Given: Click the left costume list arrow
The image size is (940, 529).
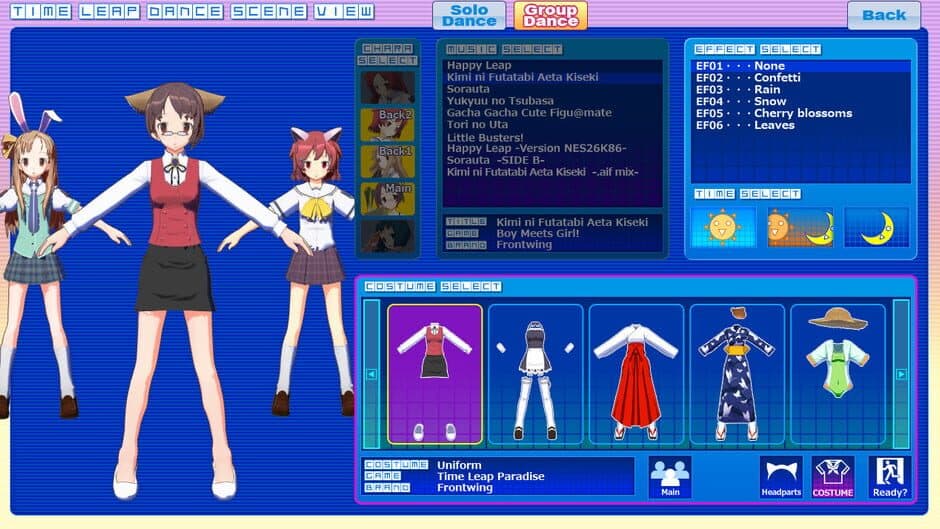Looking at the screenshot, I should point(371,374).
